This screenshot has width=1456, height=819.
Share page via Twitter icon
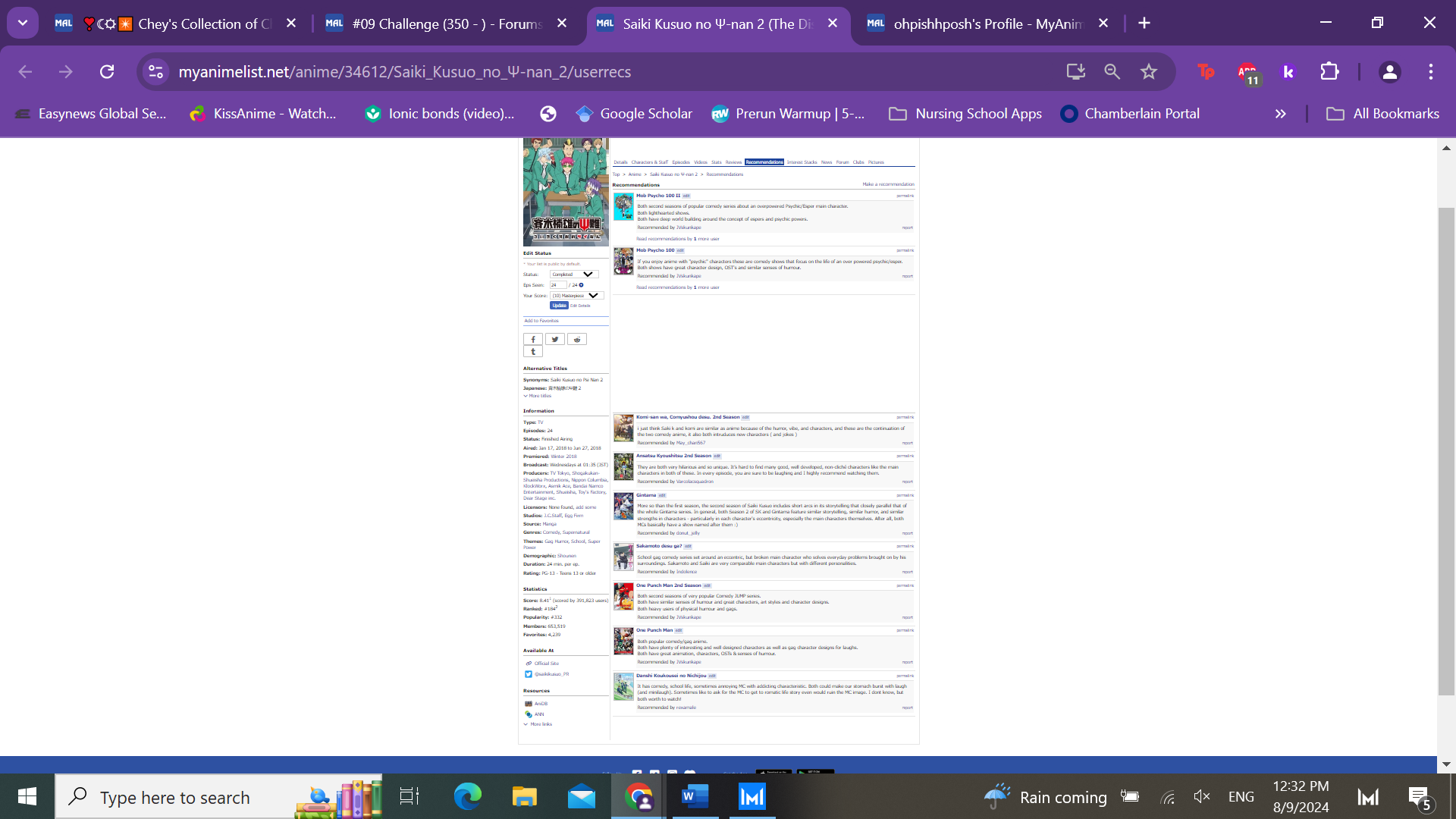[x=555, y=340]
